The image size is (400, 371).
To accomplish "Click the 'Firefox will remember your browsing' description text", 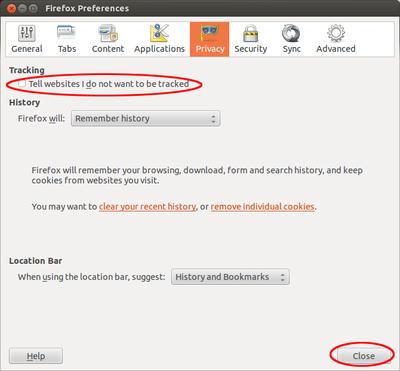I will pos(197,175).
